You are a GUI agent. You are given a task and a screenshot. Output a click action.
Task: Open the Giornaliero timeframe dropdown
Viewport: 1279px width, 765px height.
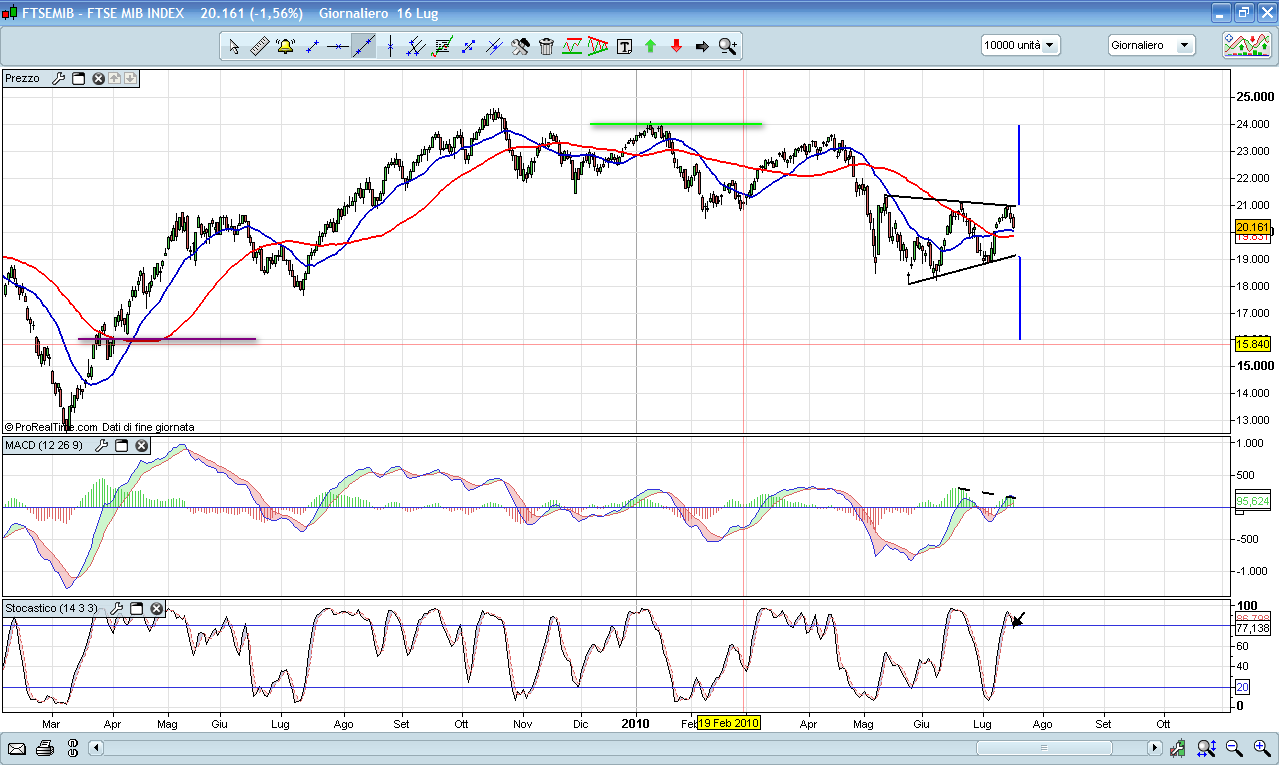point(1152,45)
